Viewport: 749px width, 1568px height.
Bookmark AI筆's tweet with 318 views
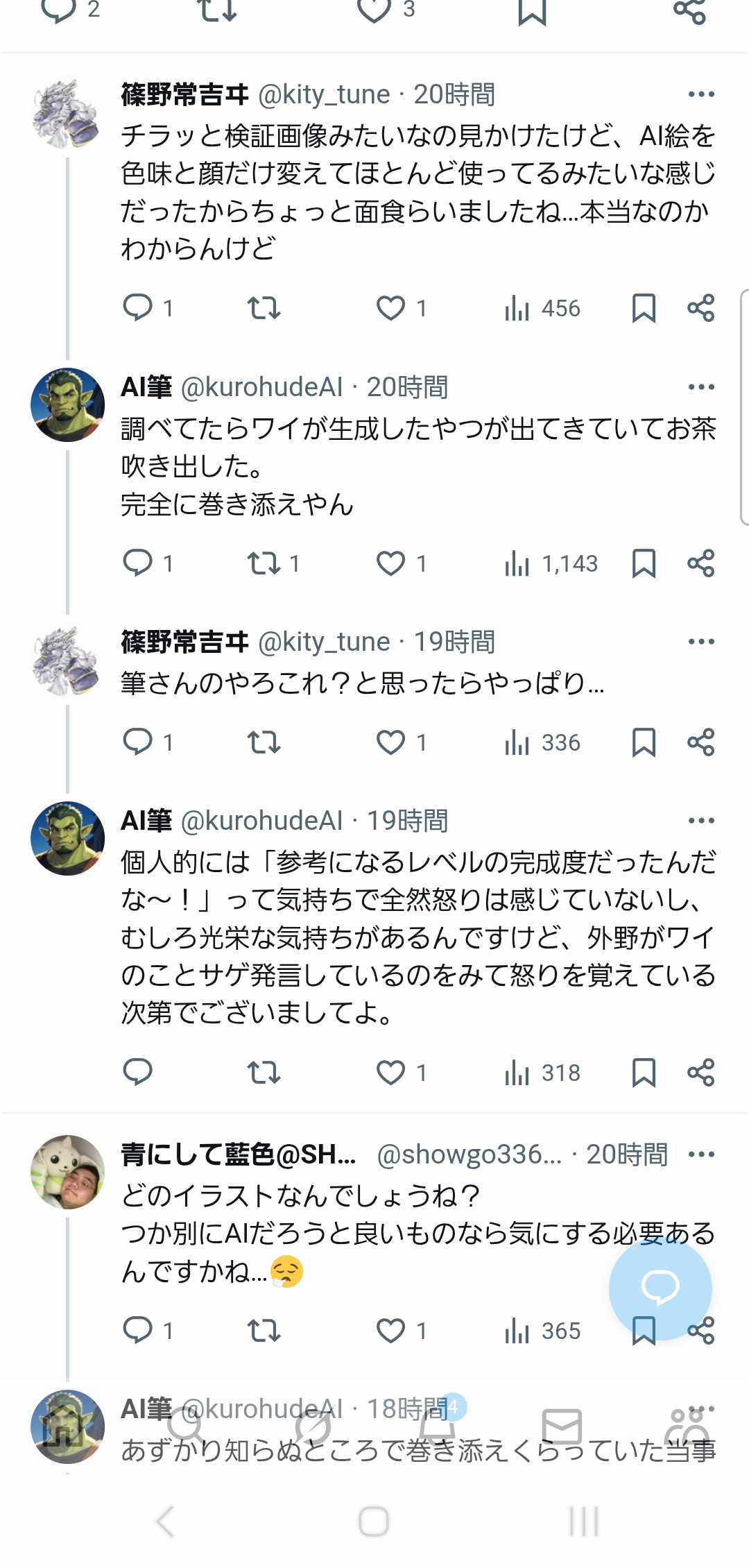644,1073
